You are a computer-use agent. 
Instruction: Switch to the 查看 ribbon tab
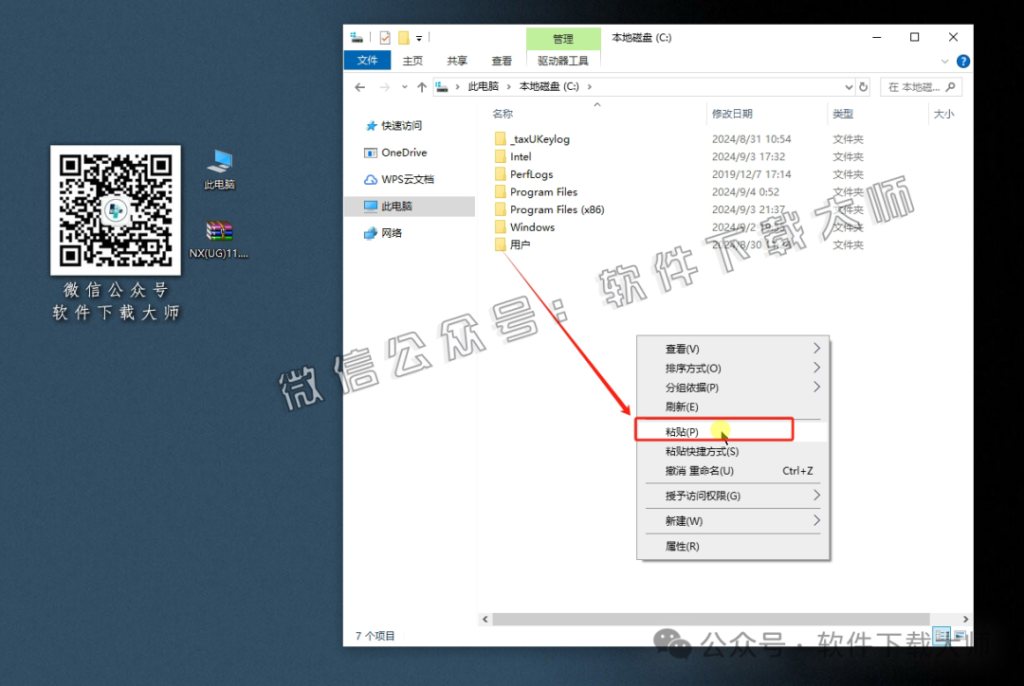point(501,60)
